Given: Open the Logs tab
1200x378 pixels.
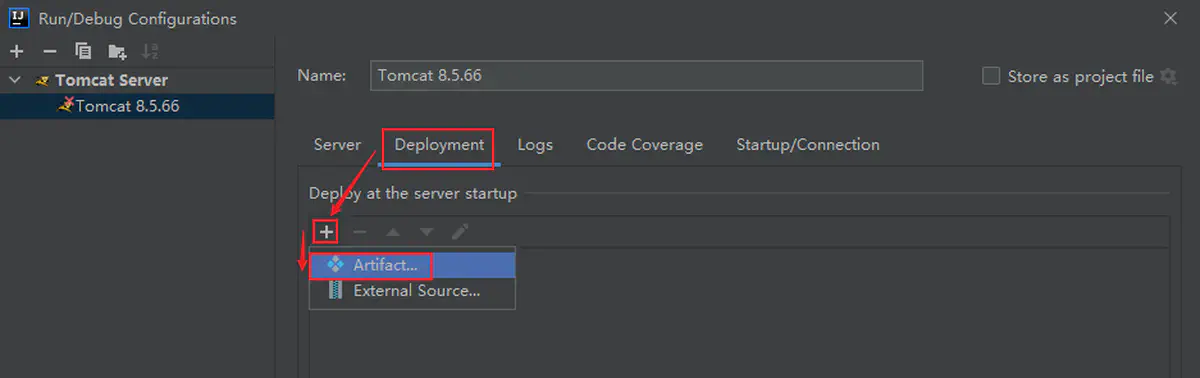Looking at the screenshot, I should pos(535,144).
